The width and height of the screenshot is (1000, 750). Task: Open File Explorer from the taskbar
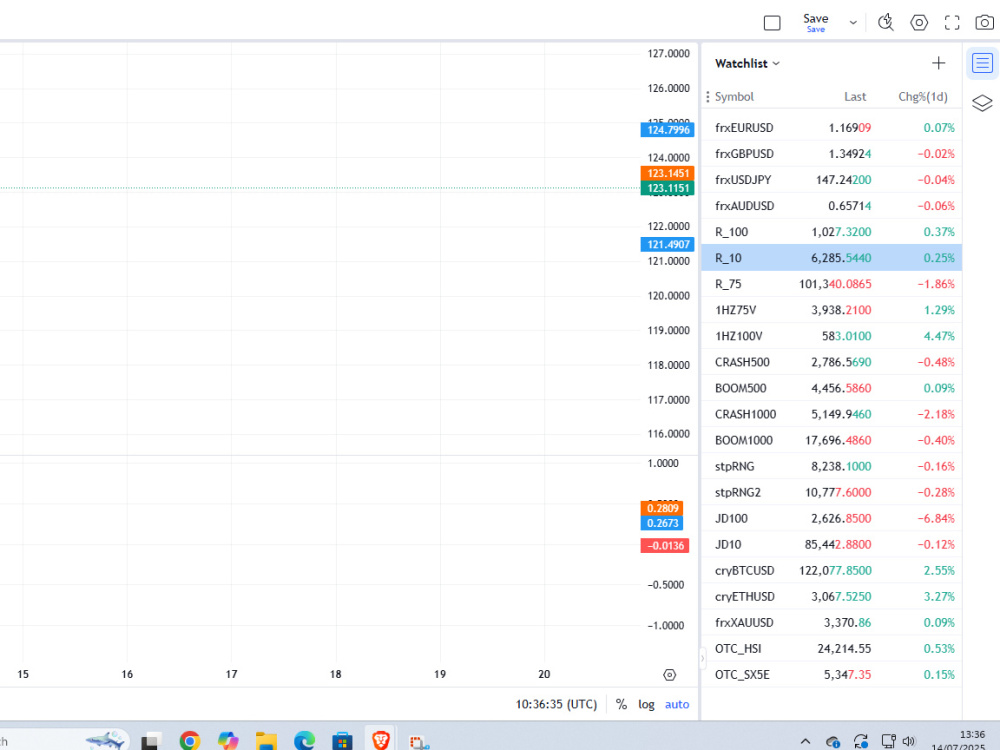[266, 741]
